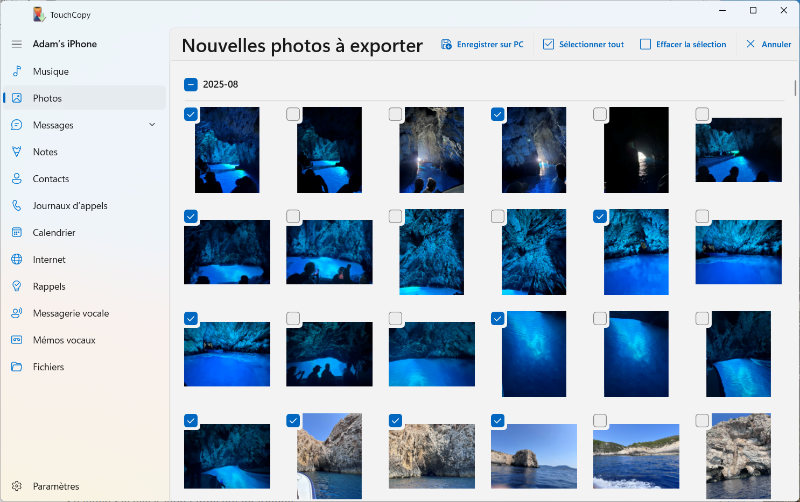This screenshot has width=800, height=502.
Task: Click the dark cave light thumbnail
Action: tap(636, 150)
